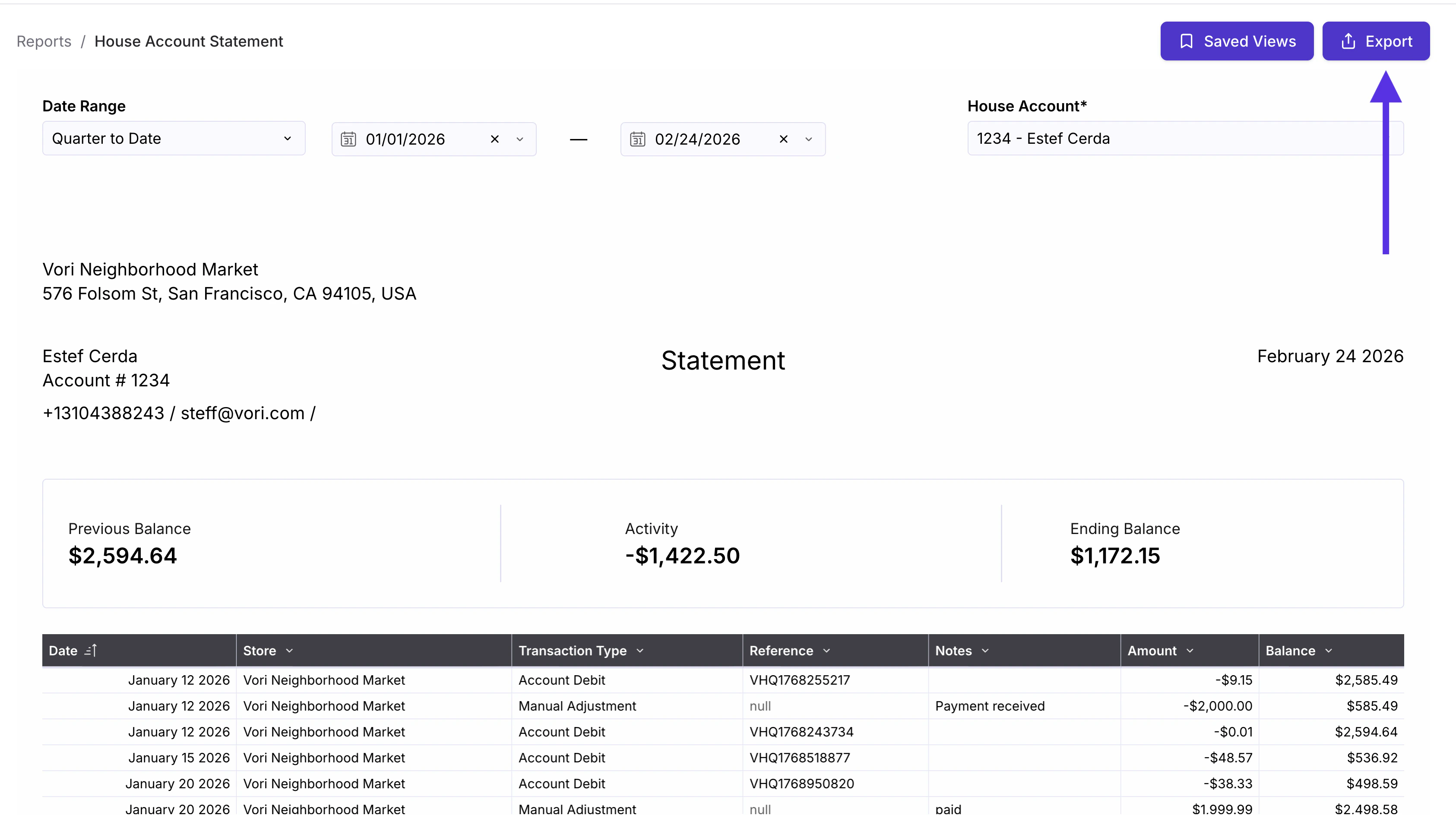
Task: Click the bookmark icon on Saved Views
Action: (x=1186, y=41)
